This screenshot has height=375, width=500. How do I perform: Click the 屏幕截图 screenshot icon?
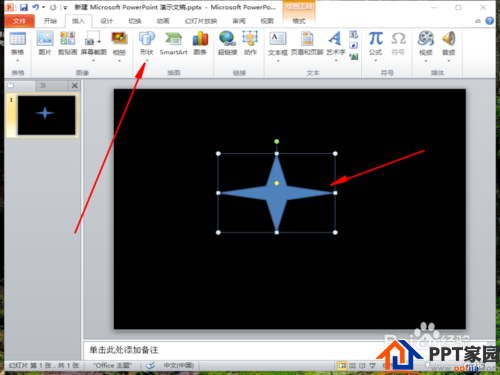click(93, 39)
